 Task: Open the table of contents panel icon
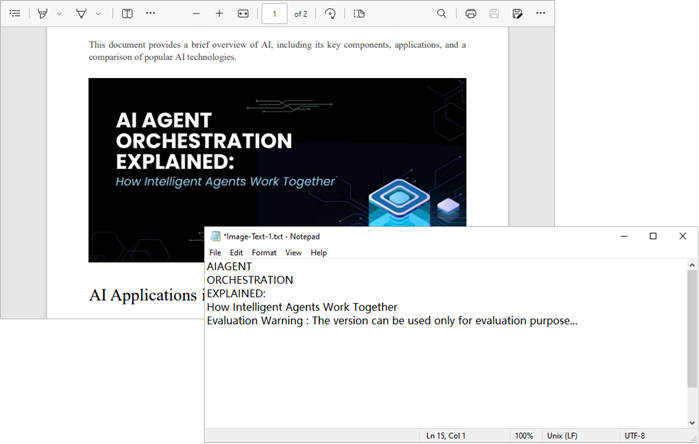click(15, 13)
